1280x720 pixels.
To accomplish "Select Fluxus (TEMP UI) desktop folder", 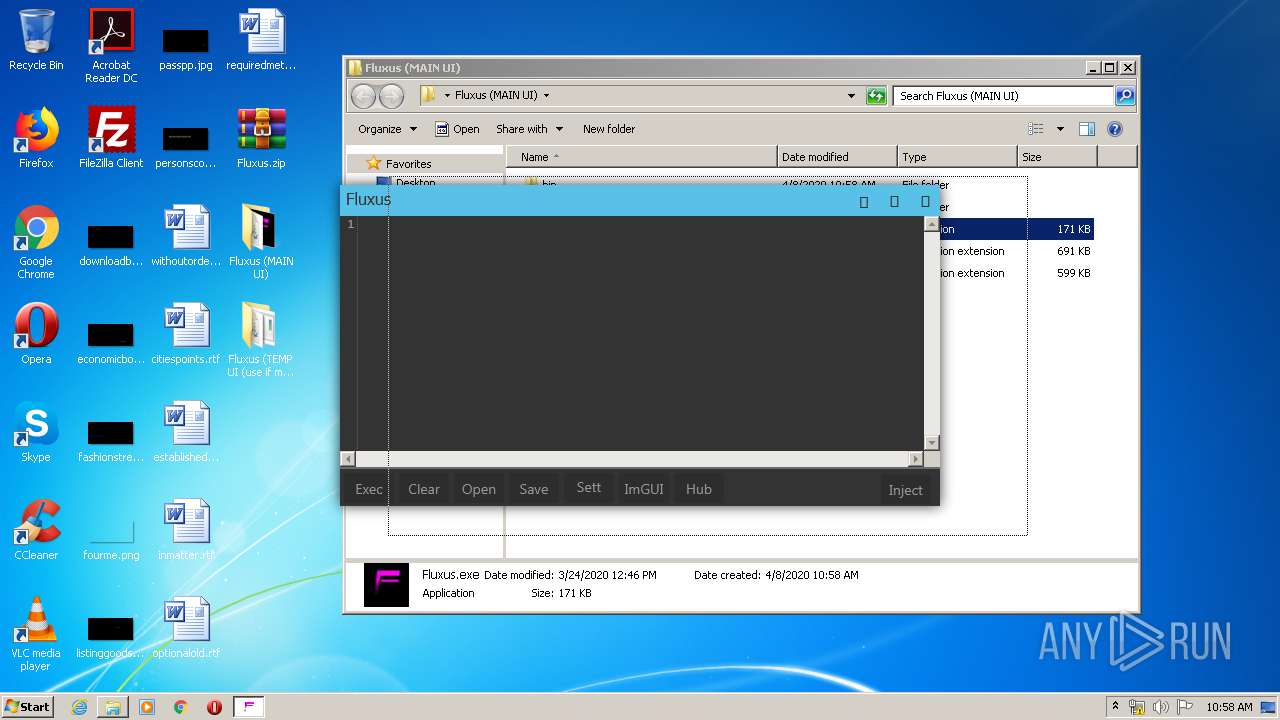I will click(261, 340).
